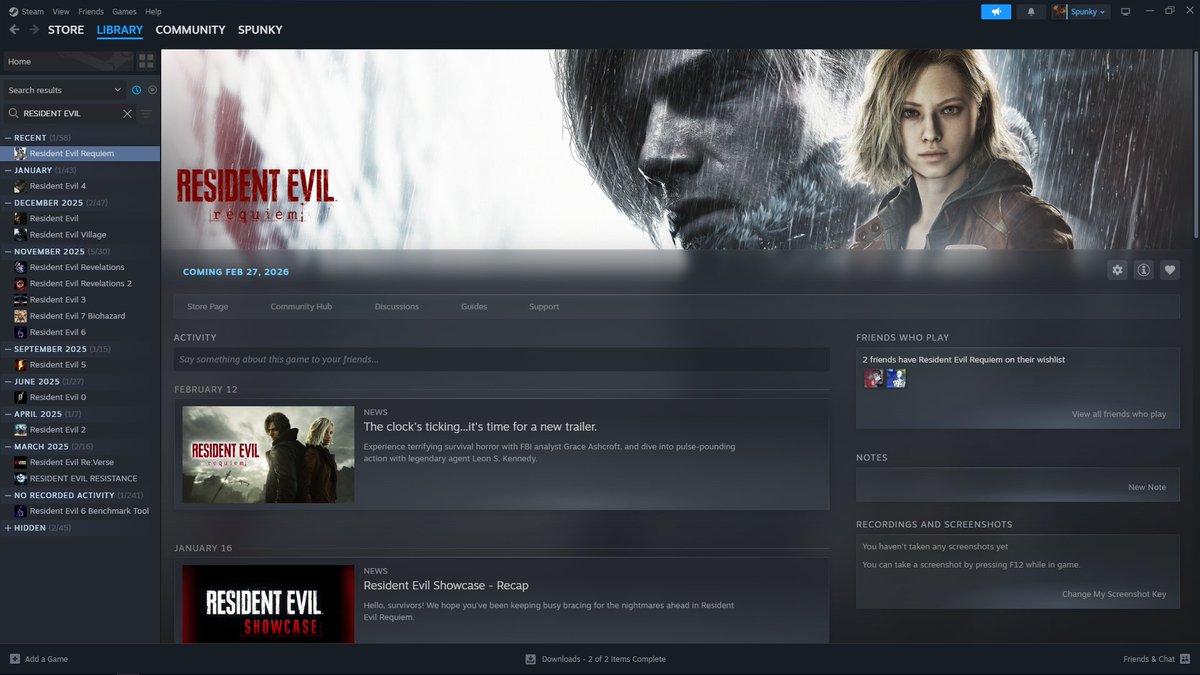Open the Resident Evil Showcase thumbnail
This screenshot has height=675, width=1200.
tap(268, 604)
